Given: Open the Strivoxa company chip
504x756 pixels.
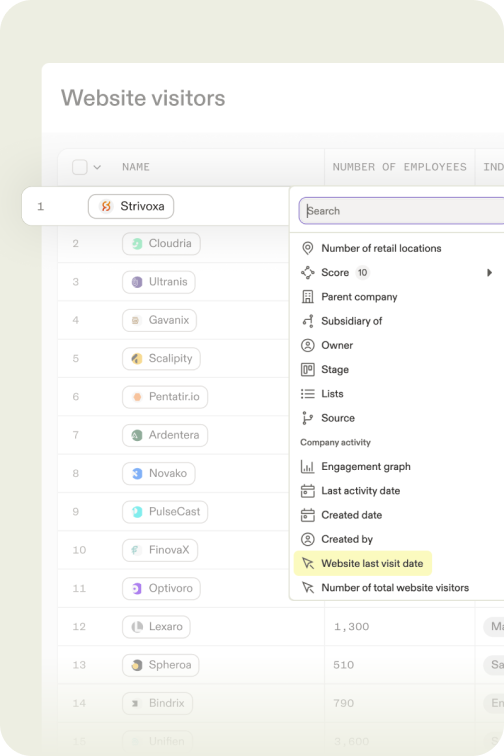Looking at the screenshot, I should pos(131,206).
